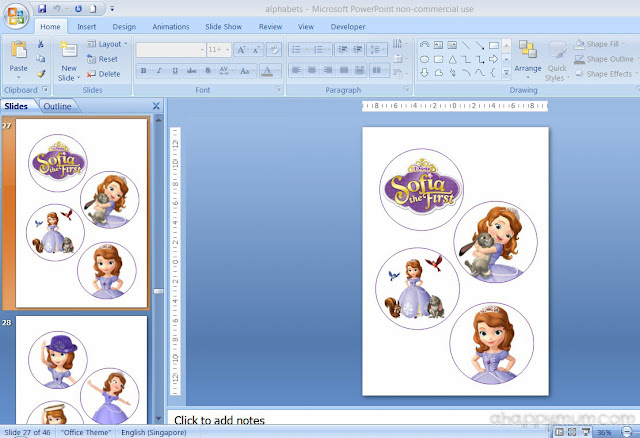Viewport: 640px width, 438px height.
Task: Open the Animations ribbon tab
Action: pyautogui.click(x=171, y=27)
